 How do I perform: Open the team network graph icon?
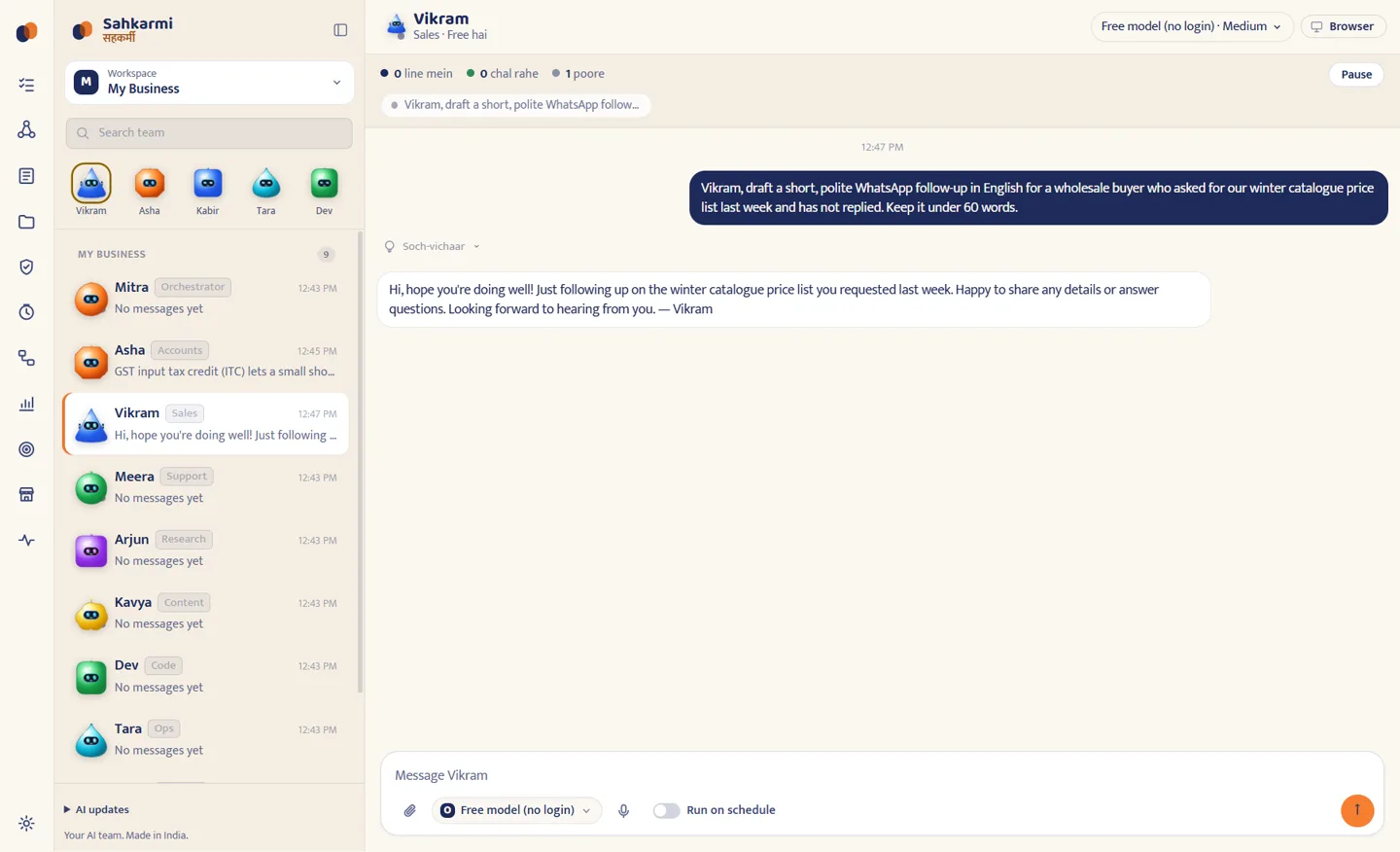[26, 130]
